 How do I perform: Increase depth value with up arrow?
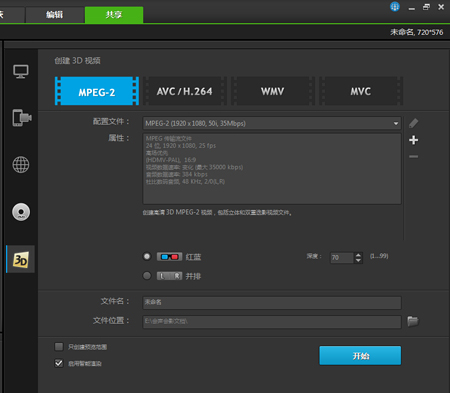tap(358, 255)
